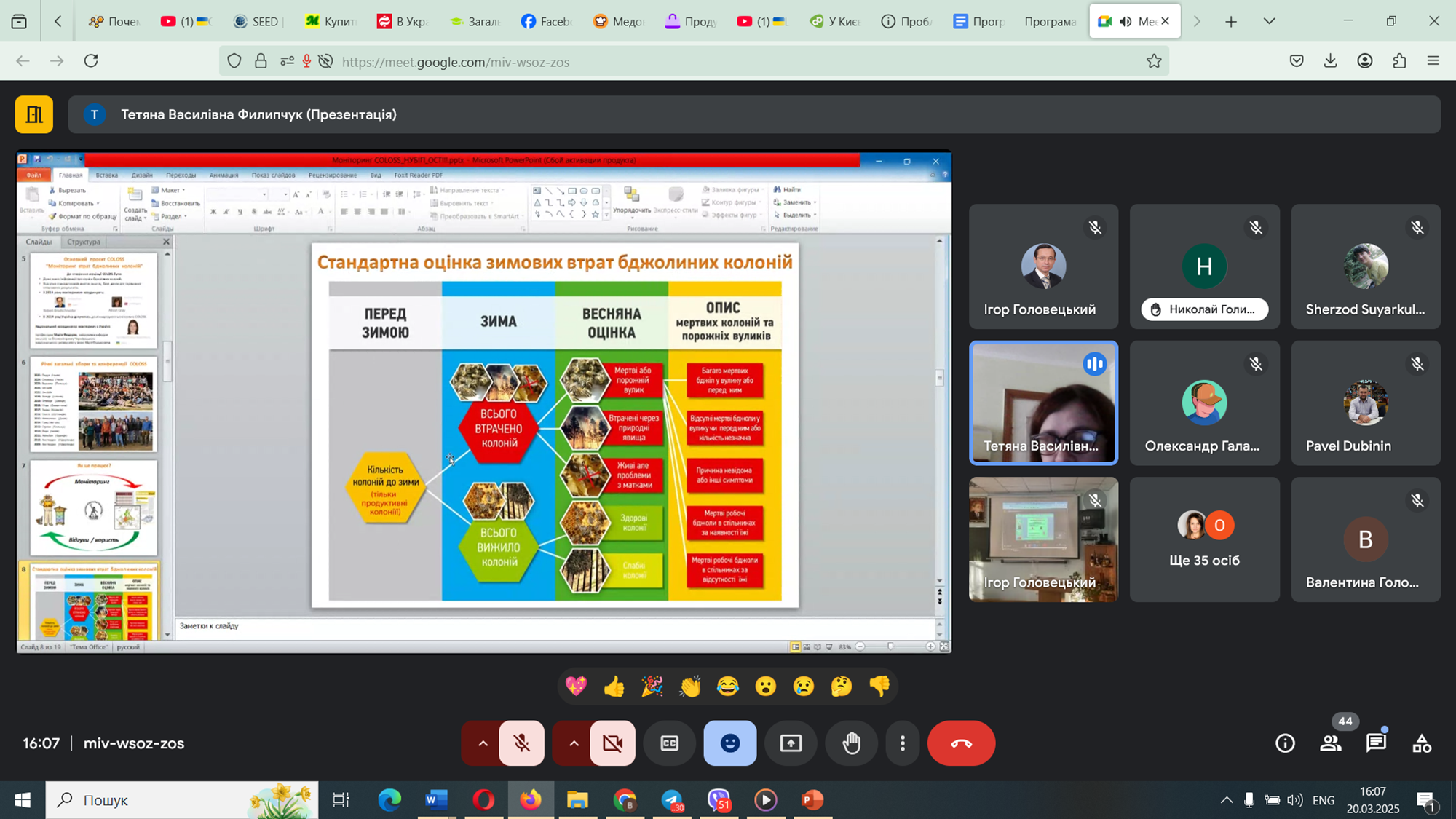
Task: Open the chat panel icon
Action: pyautogui.click(x=1376, y=743)
